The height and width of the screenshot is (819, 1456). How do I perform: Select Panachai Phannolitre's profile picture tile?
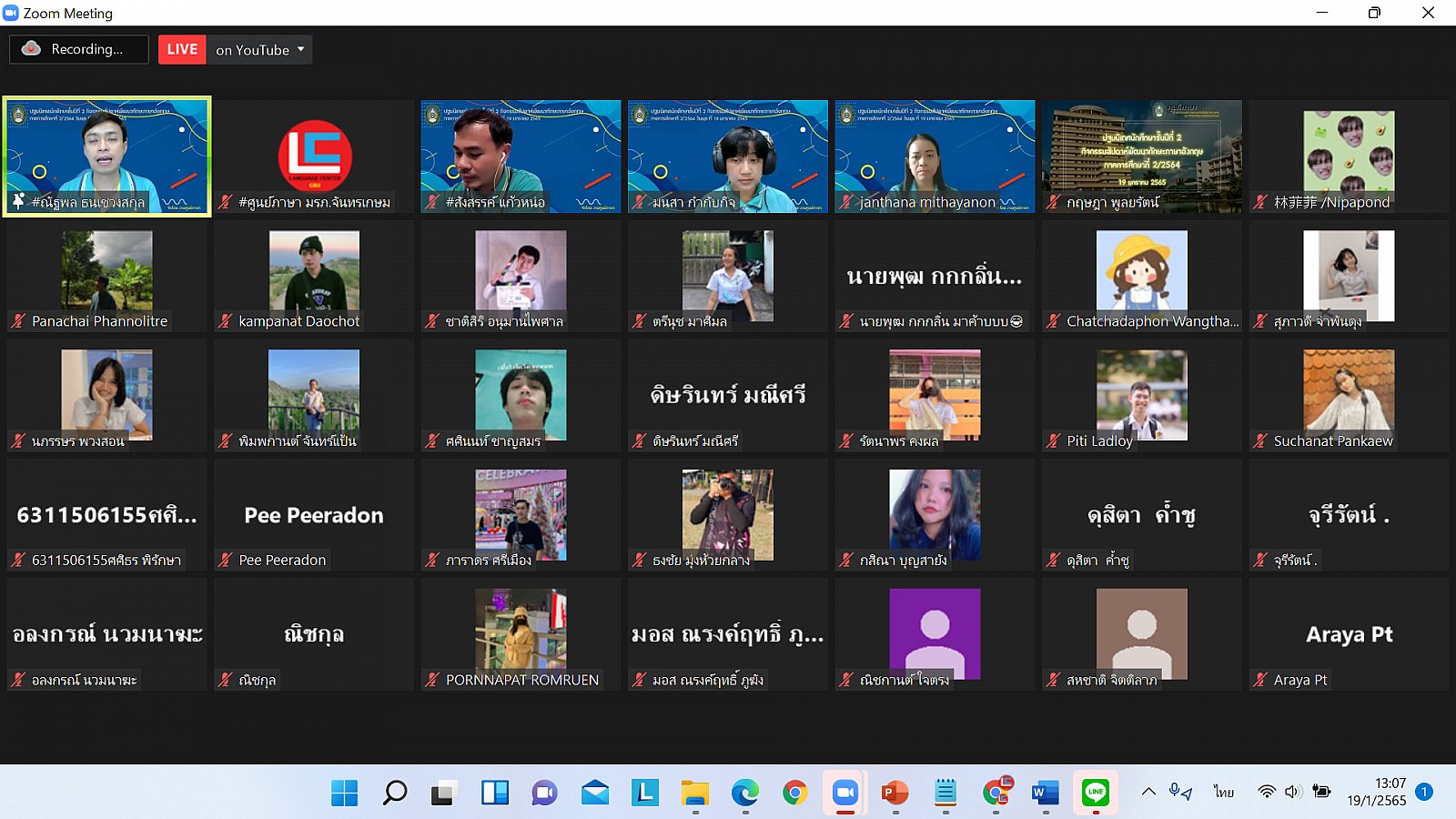[x=107, y=270]
